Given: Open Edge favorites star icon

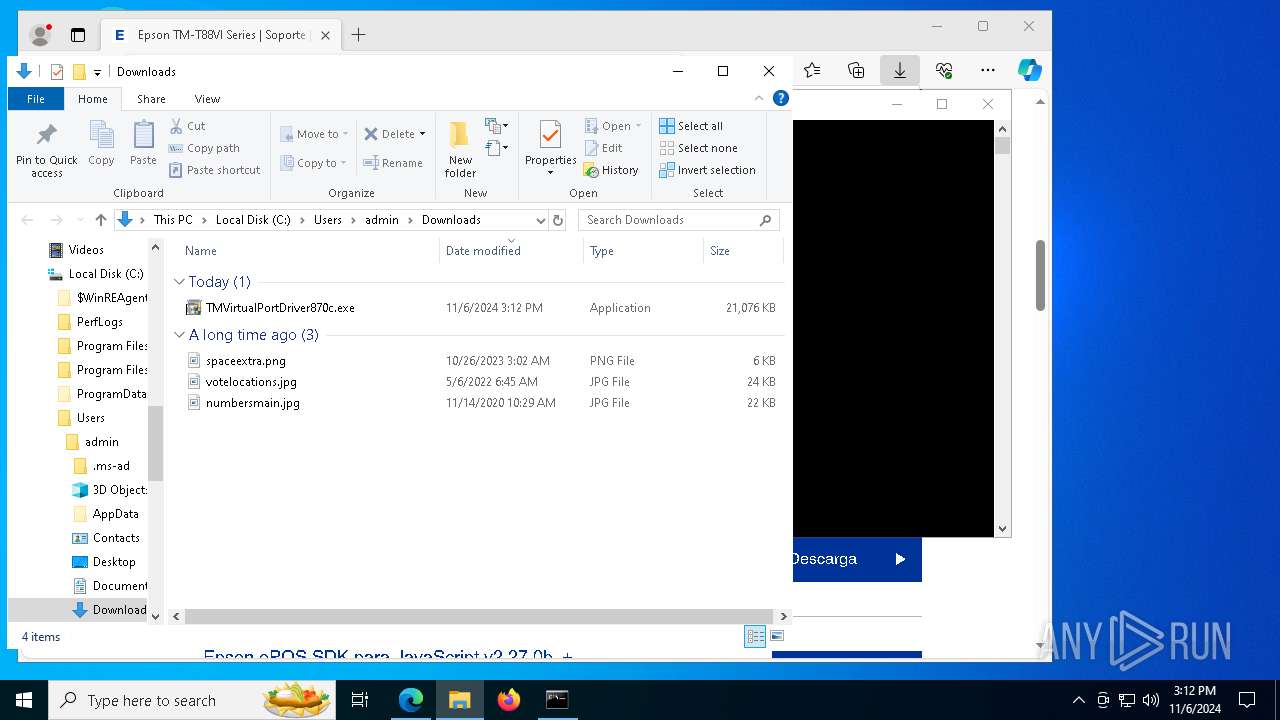Looking at the screenshot, I should tap(812, 70).
